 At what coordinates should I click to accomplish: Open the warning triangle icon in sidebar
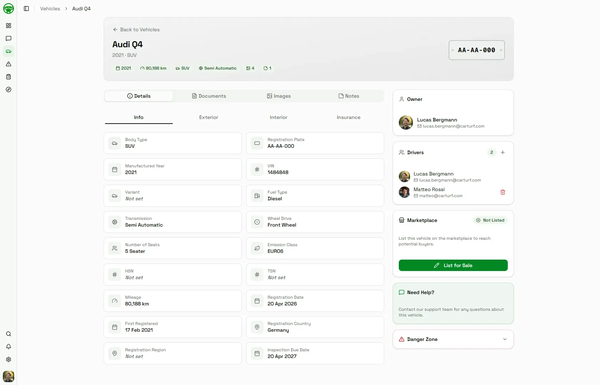(8, 64)
